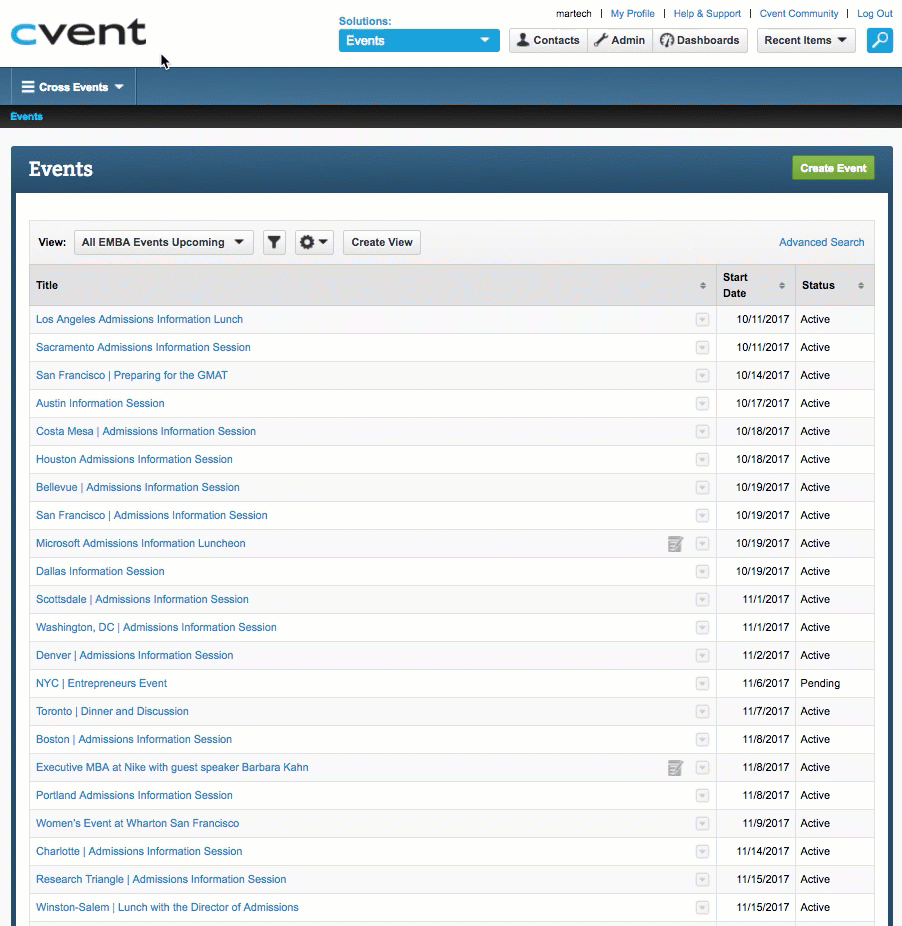Open Boston | Admissions Information Session

pos(134,739)
